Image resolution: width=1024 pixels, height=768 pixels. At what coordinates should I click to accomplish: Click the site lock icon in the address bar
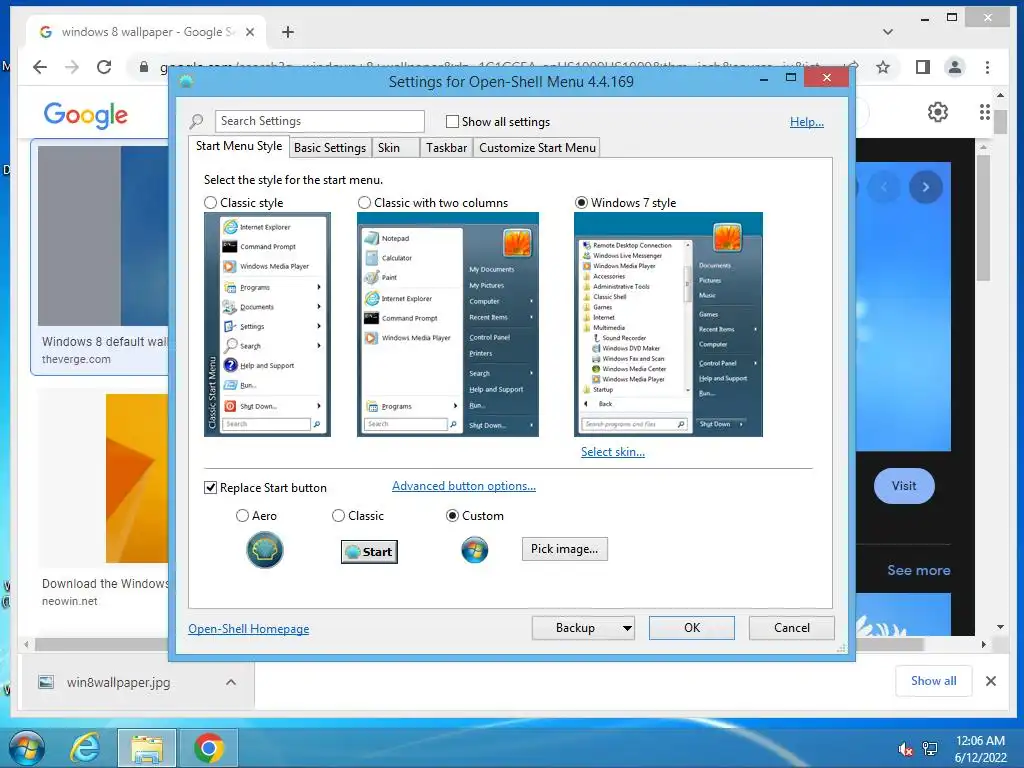click(144, 67)
